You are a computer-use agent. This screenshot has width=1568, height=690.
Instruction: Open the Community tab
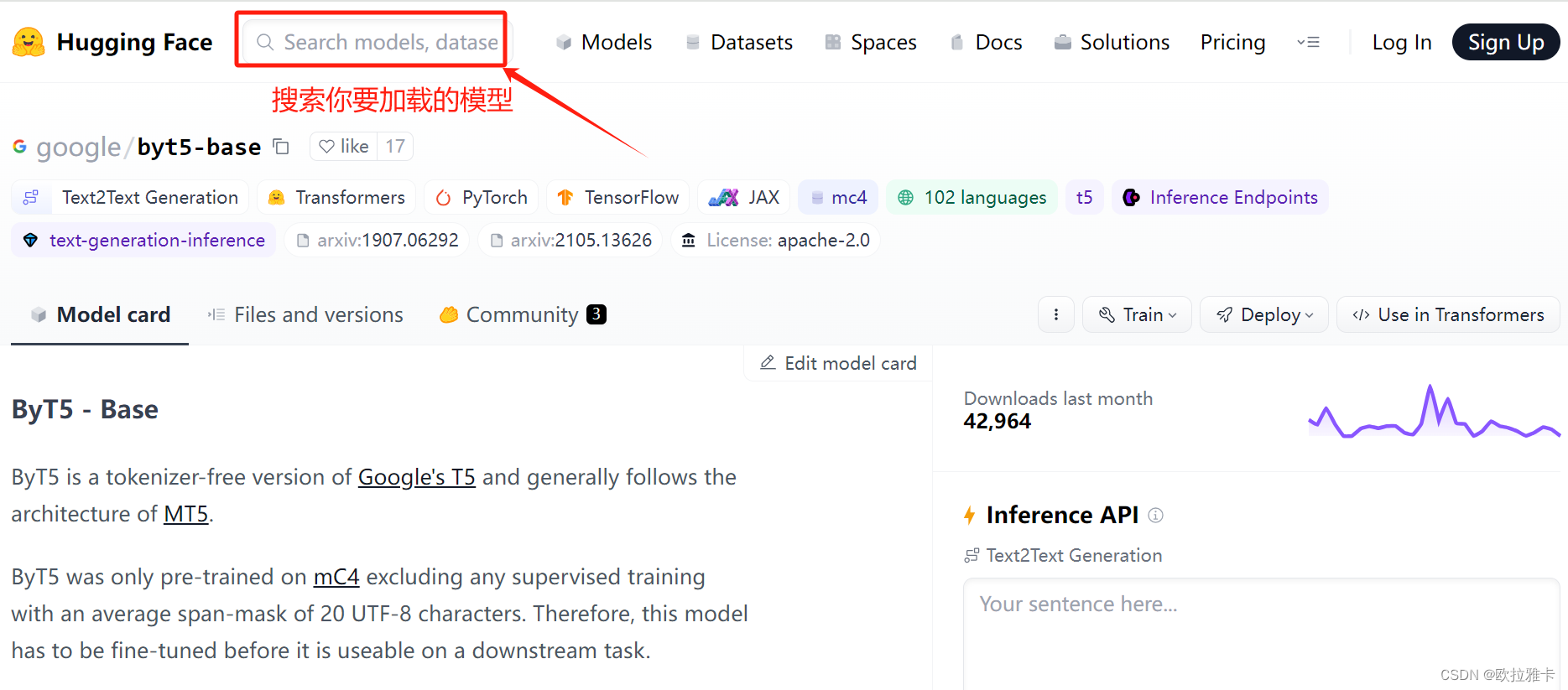[523, 314]
